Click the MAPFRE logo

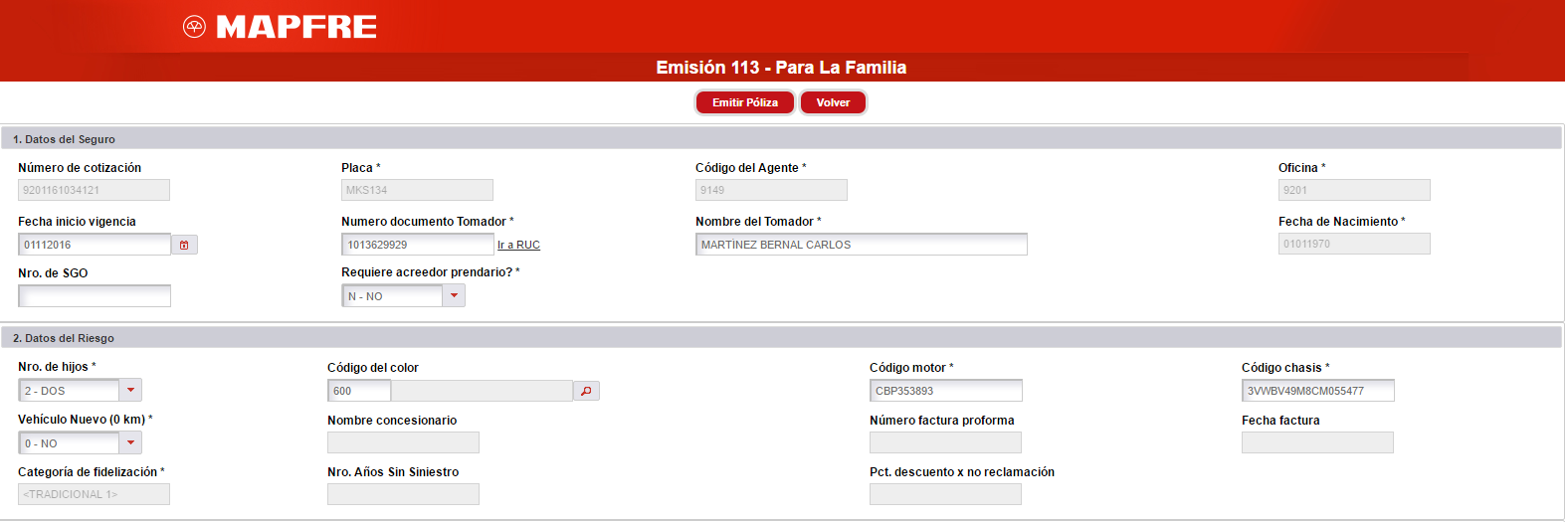pyautogui.click(x=280, y=27)
